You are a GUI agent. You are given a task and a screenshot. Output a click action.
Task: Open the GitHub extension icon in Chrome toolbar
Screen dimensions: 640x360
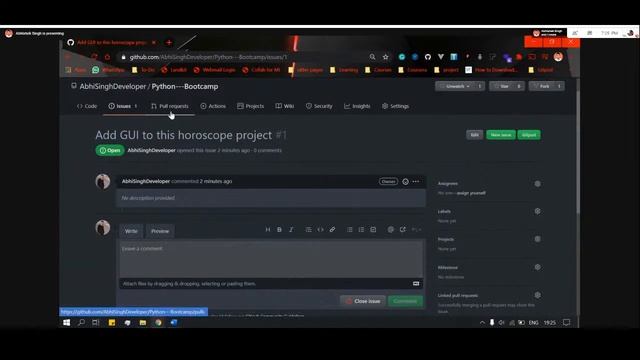click(x=428, y=57)
